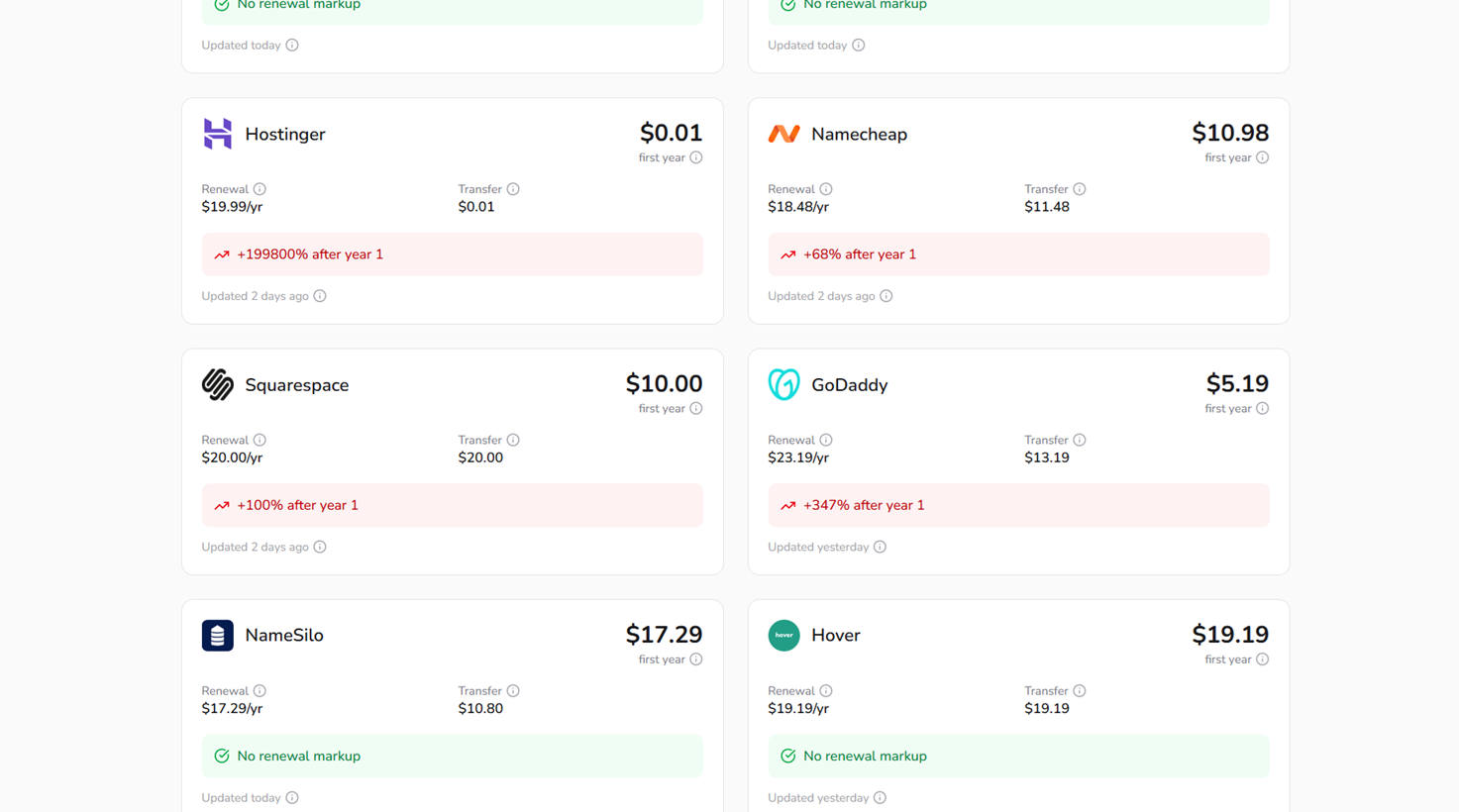Click info icon beside Hover Updated yesterday

[x=880, y=798]
